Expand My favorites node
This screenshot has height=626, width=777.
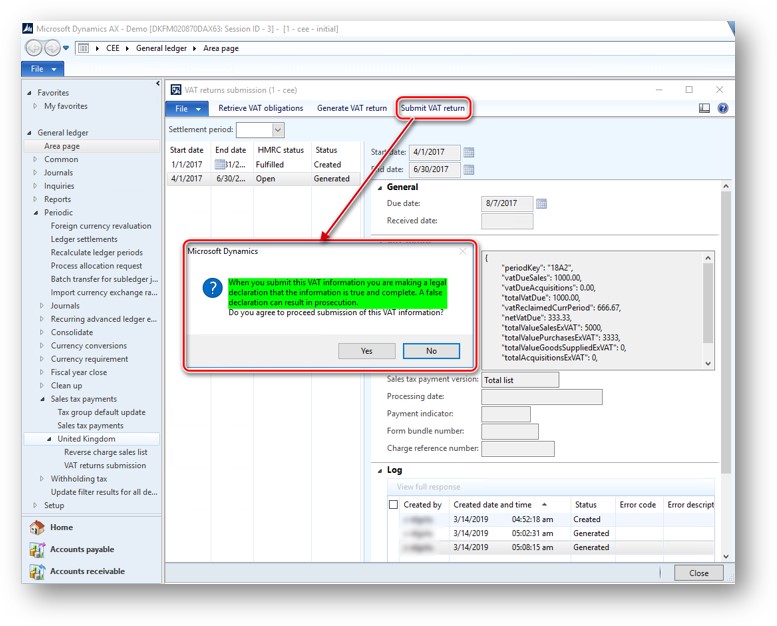pos(35,106)
